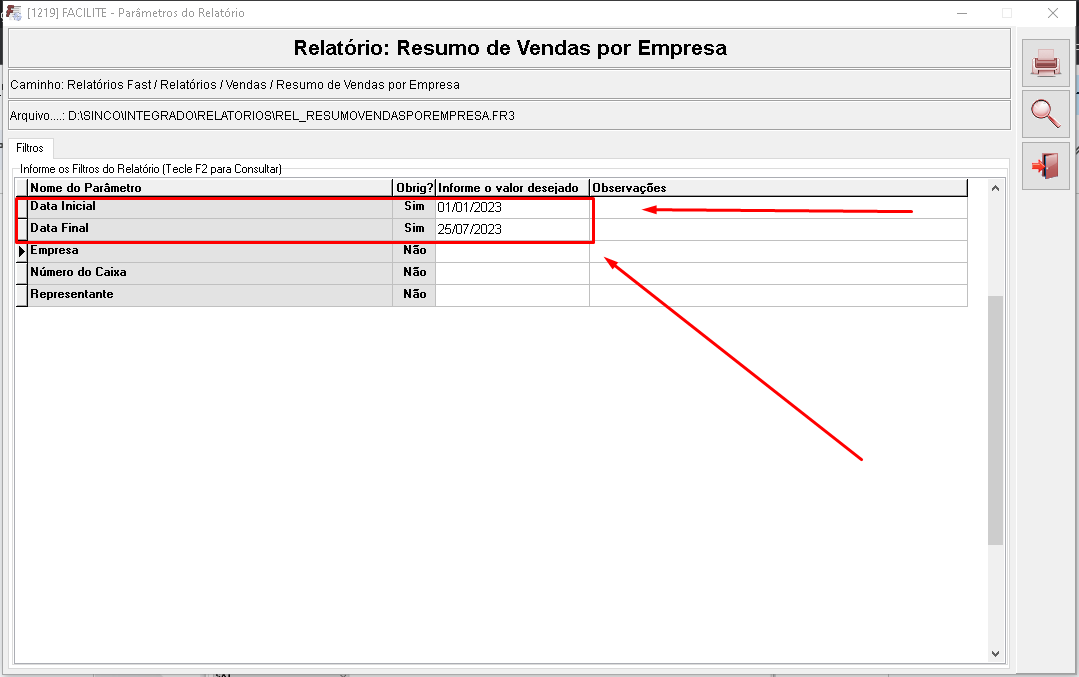Click the Sim cell for Data Final
1079x677 pixels.
(414, 229)
